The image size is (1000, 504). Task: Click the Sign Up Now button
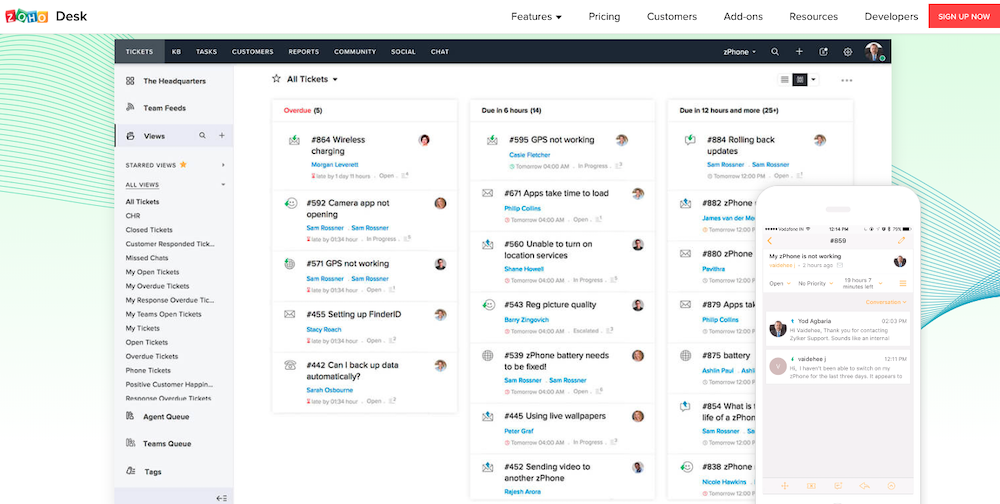tap(964, 17)
